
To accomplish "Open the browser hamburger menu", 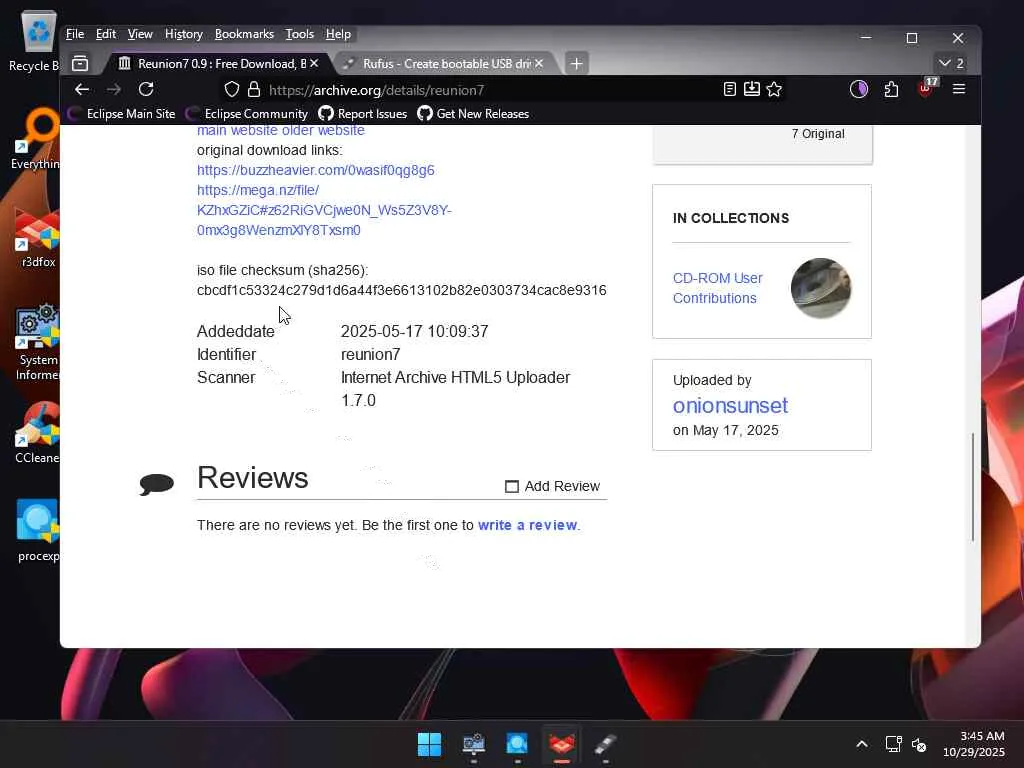I will point(959,89).
